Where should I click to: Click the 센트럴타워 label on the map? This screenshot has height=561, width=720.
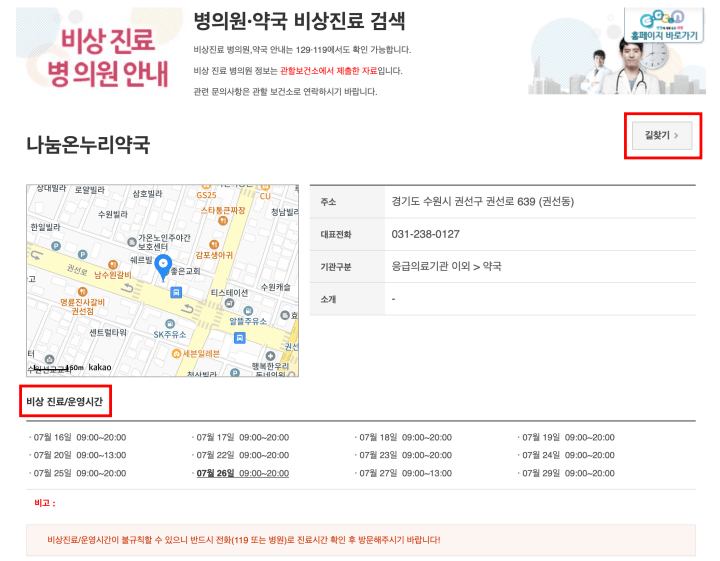(108, 332)
